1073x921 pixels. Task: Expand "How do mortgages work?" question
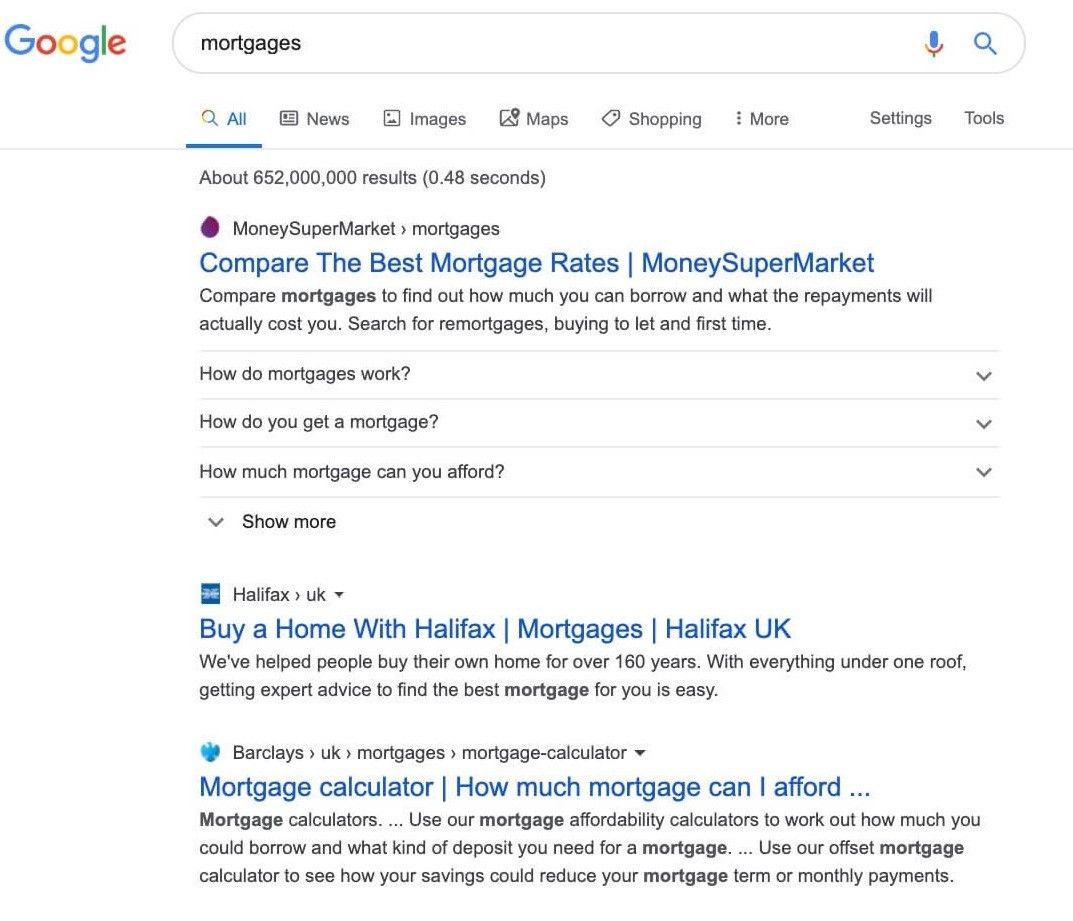[599, 375]
